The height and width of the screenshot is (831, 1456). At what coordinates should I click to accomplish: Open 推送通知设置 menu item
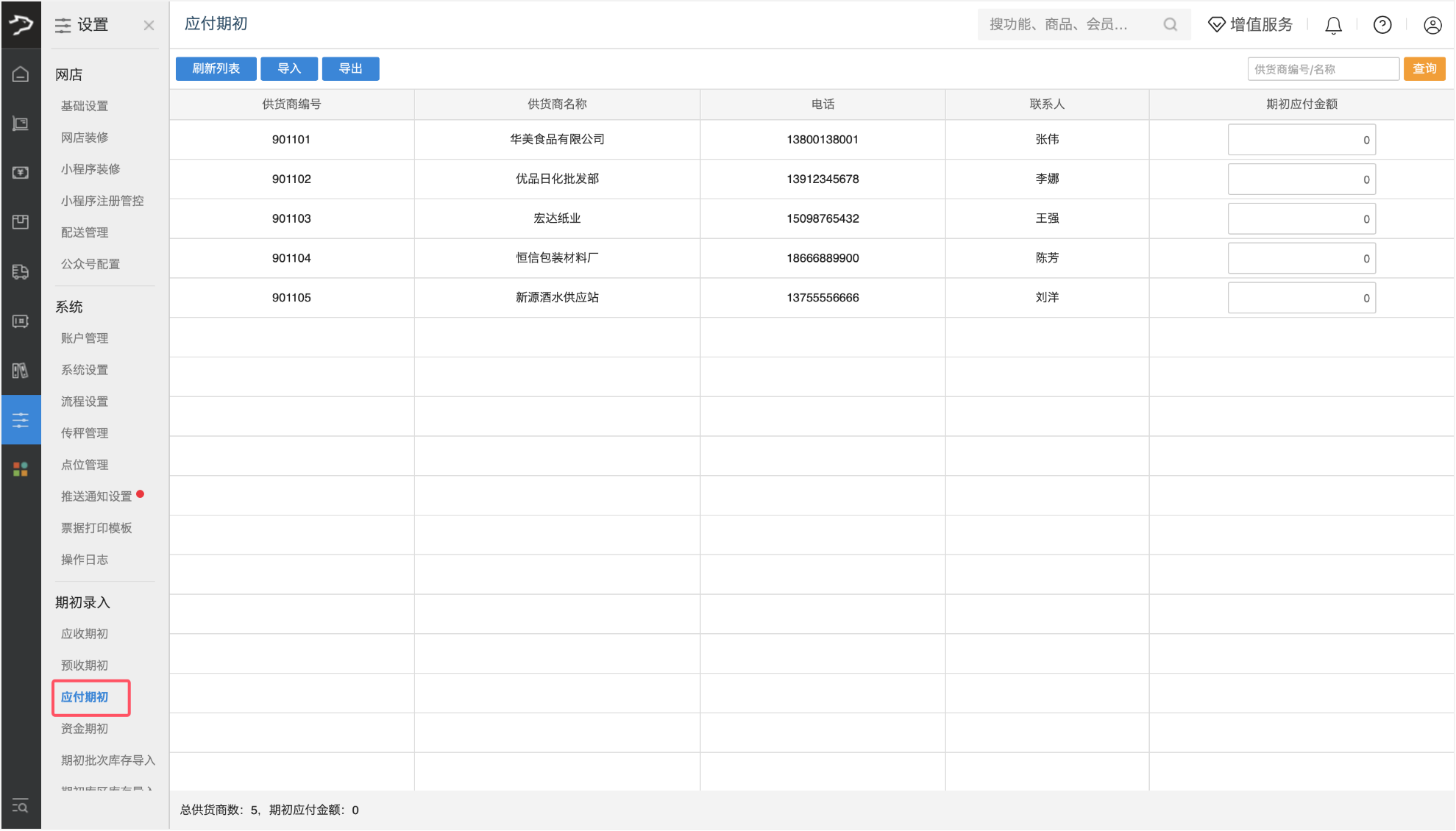point(96,496)
